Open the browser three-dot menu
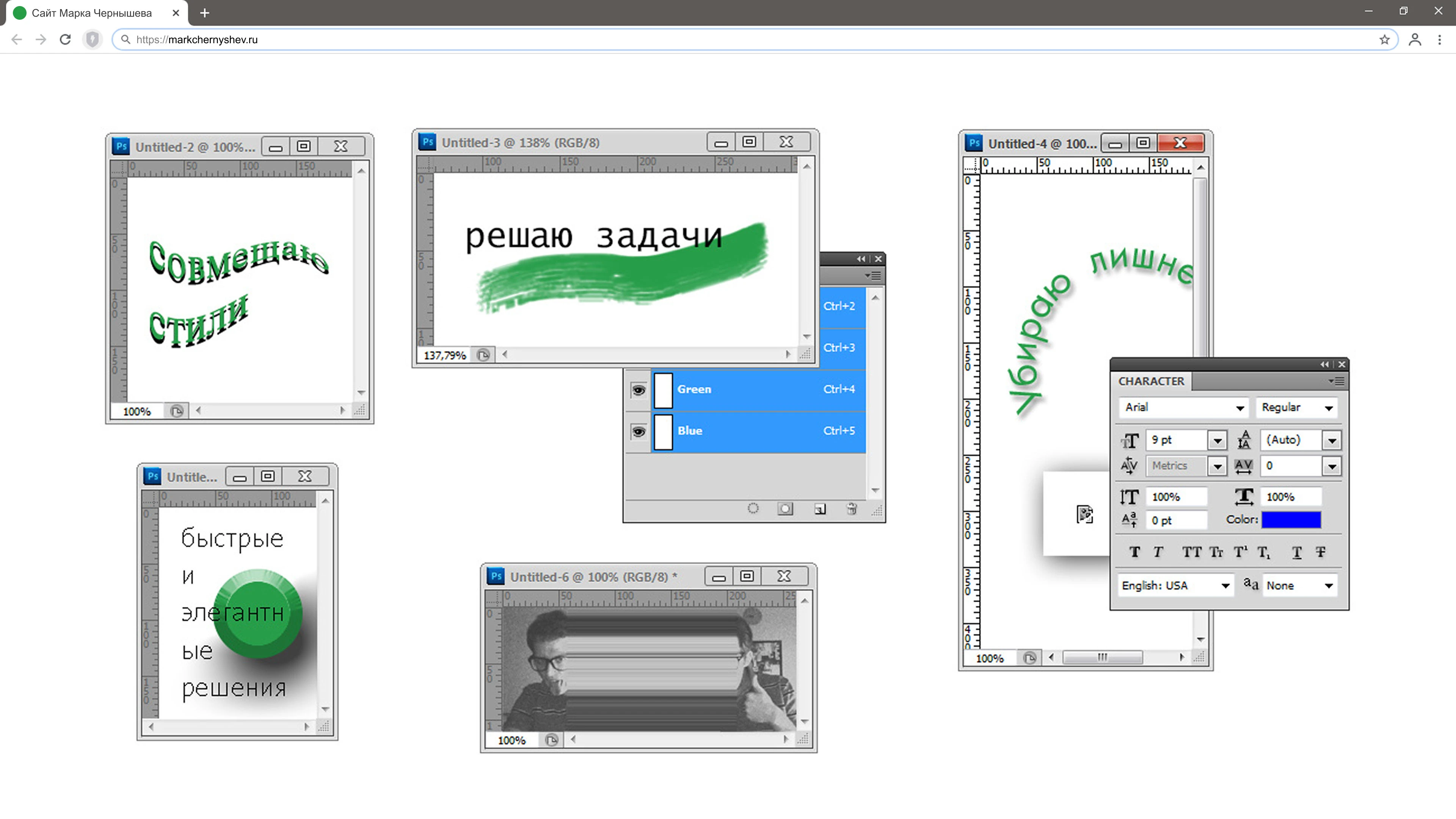 pyautogui.click(x=1440, y=39)
